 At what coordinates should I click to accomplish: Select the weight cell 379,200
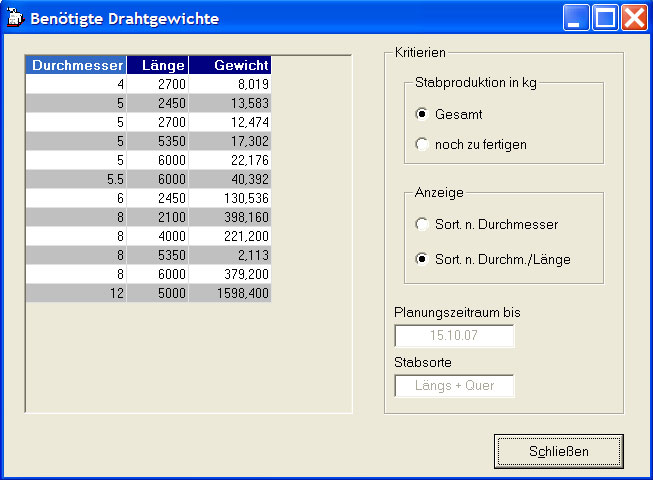click(230, 274)
